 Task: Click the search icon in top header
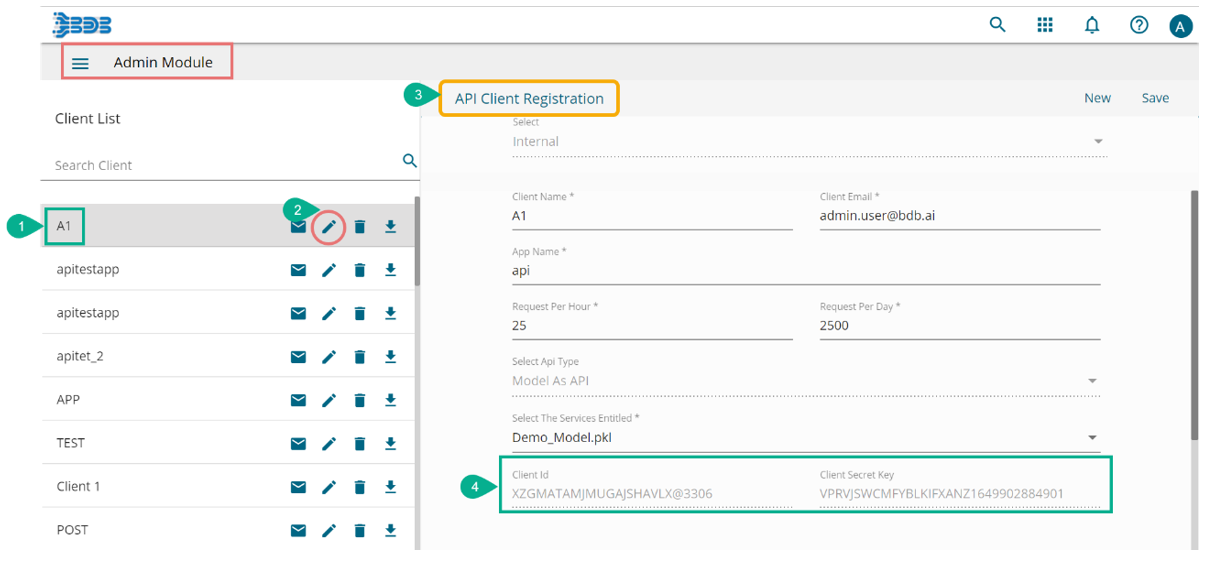coord(997,25)
